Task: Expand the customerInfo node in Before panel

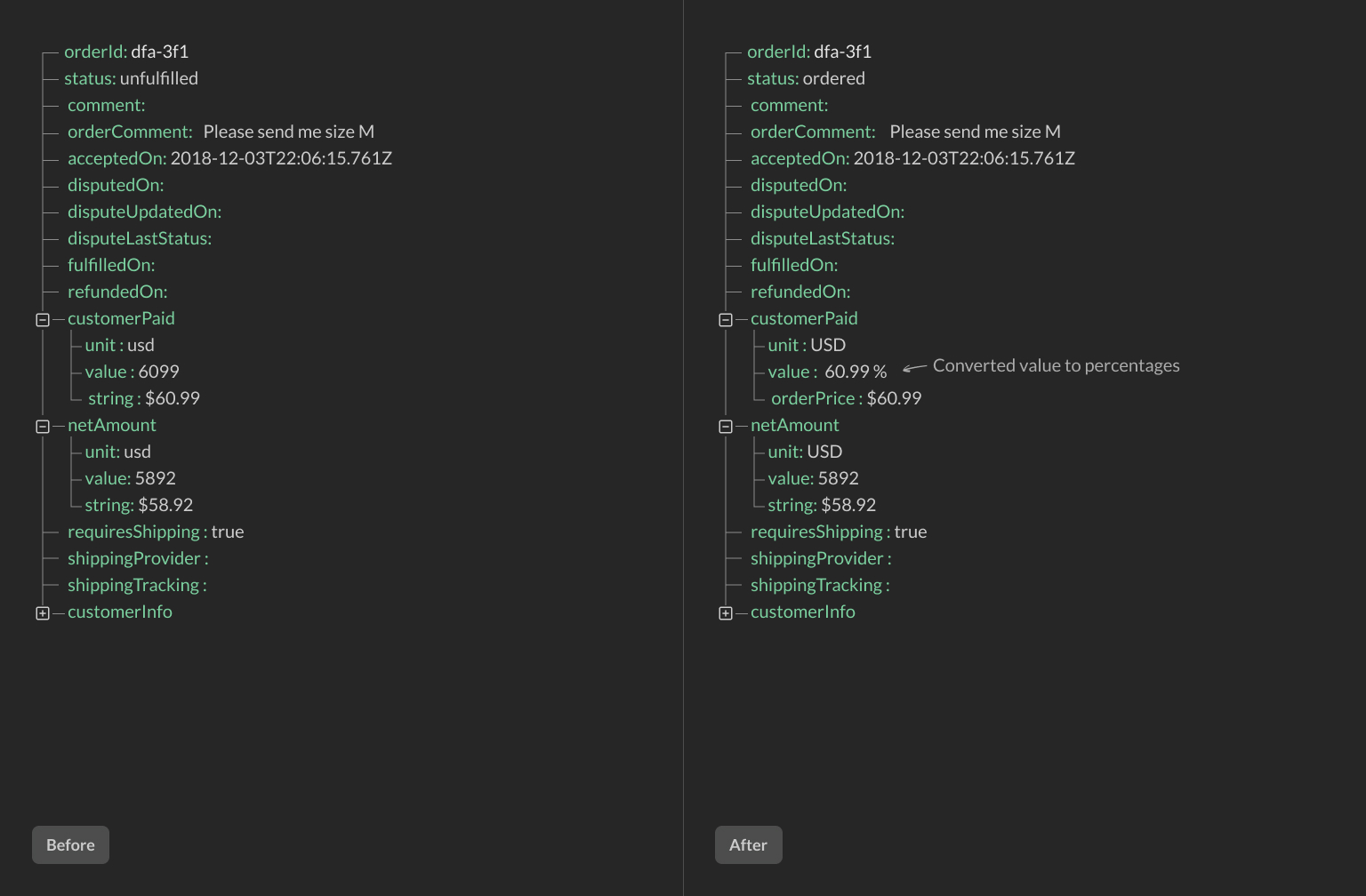Action: (x=42, y=612)
